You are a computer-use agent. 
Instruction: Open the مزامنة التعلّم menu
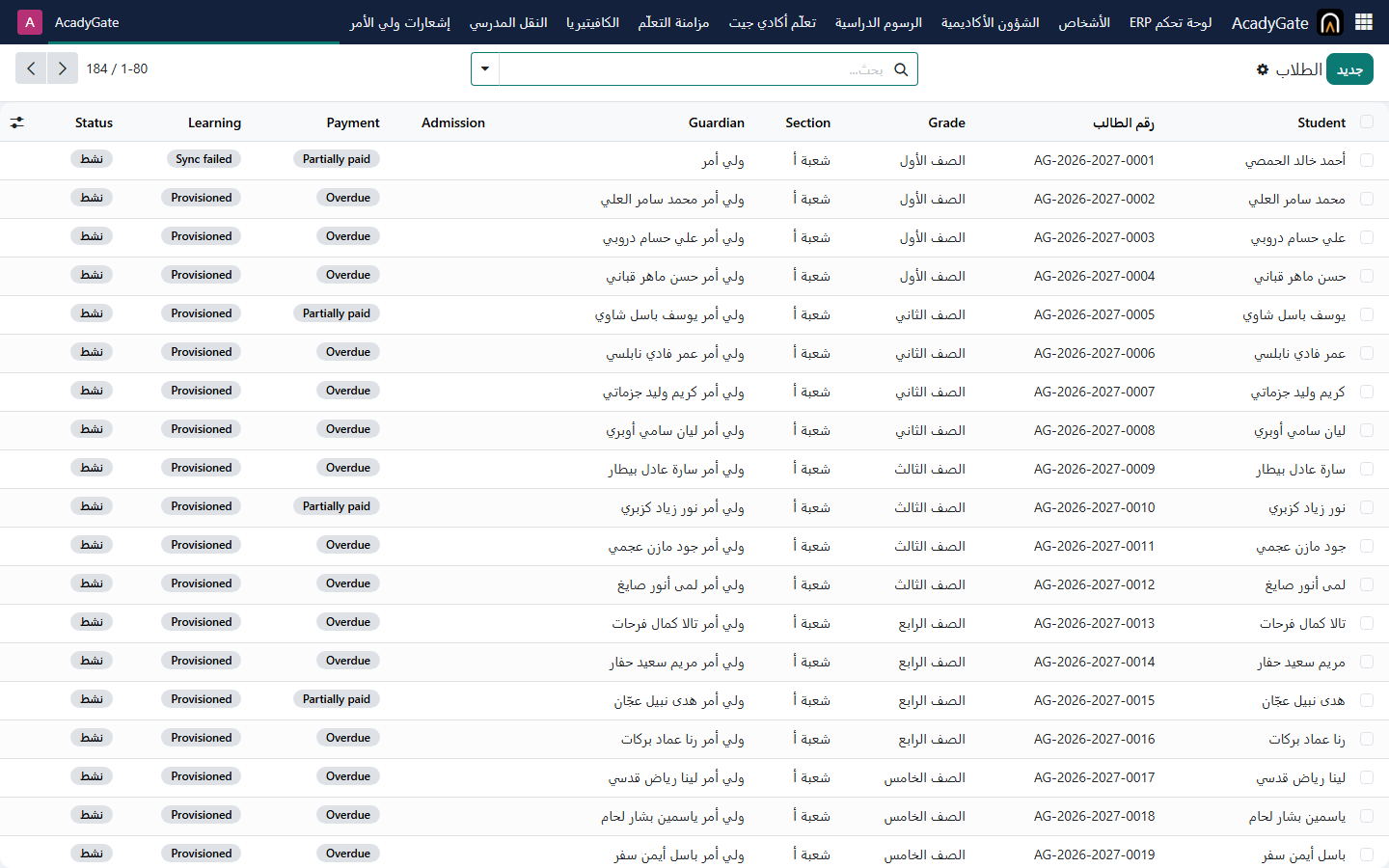673,22
